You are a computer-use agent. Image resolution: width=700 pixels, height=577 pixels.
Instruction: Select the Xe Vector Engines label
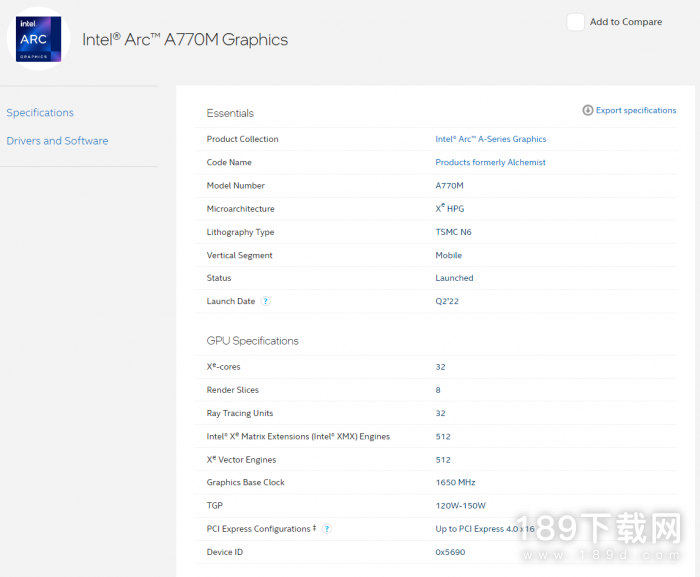click(x=241, y=460)
